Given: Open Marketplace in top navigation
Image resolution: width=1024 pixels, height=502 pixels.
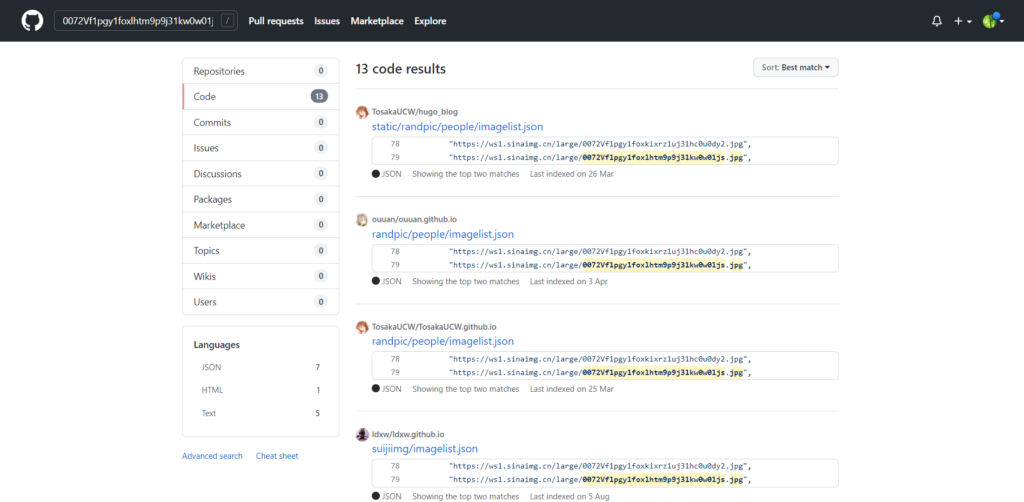Looking at the screenshot, I should click(377, 21).
